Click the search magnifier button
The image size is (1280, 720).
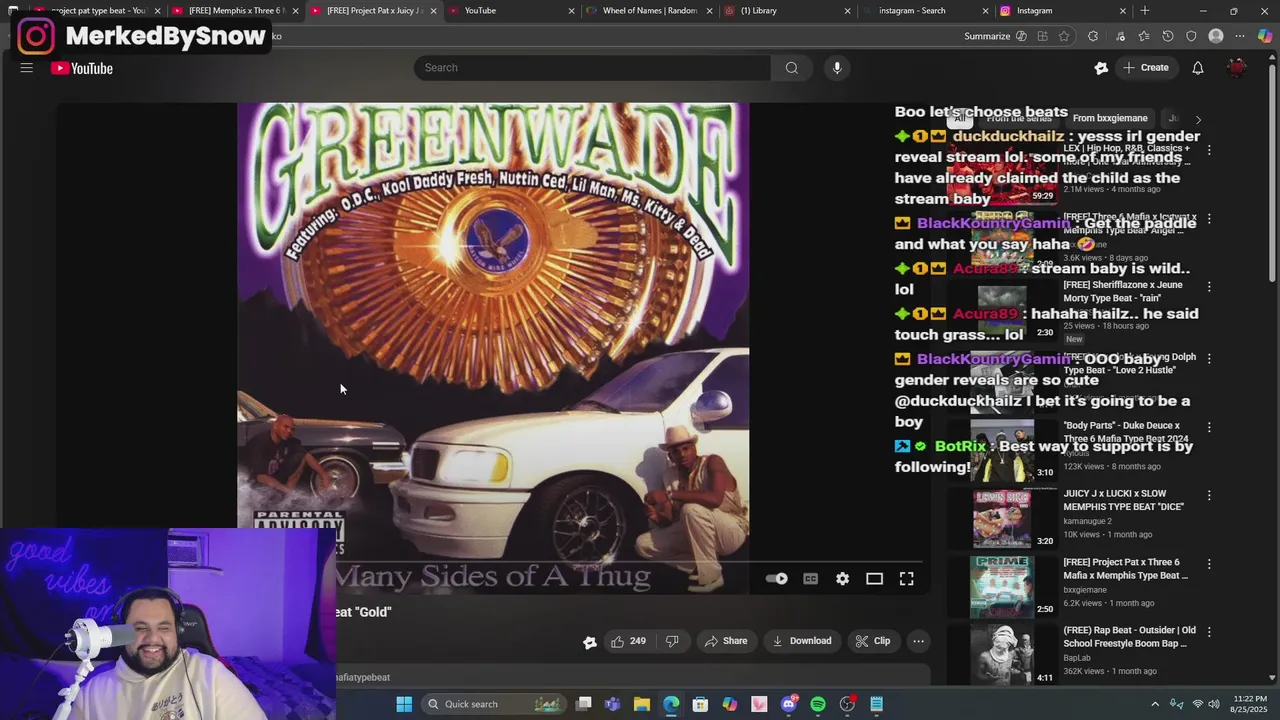click(792, 68)
